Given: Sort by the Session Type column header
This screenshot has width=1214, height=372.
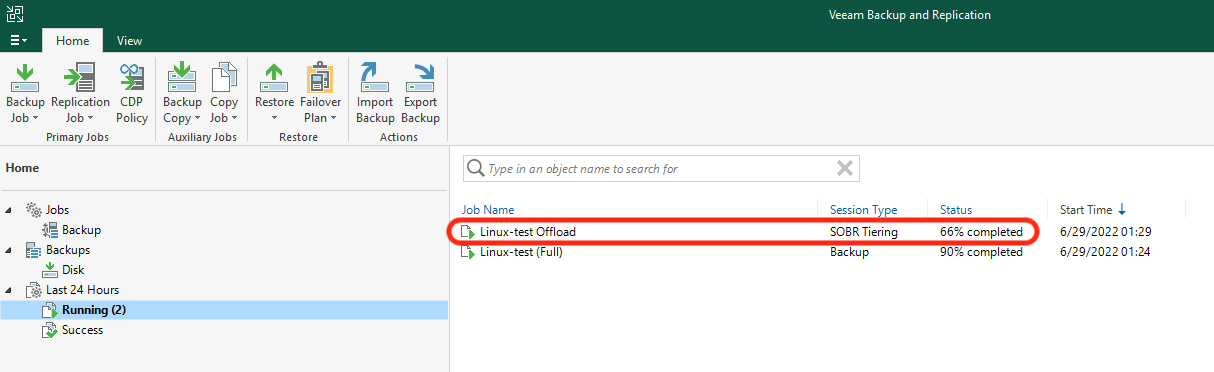Looking at the screenshot, I should click(x=863, y=210).
